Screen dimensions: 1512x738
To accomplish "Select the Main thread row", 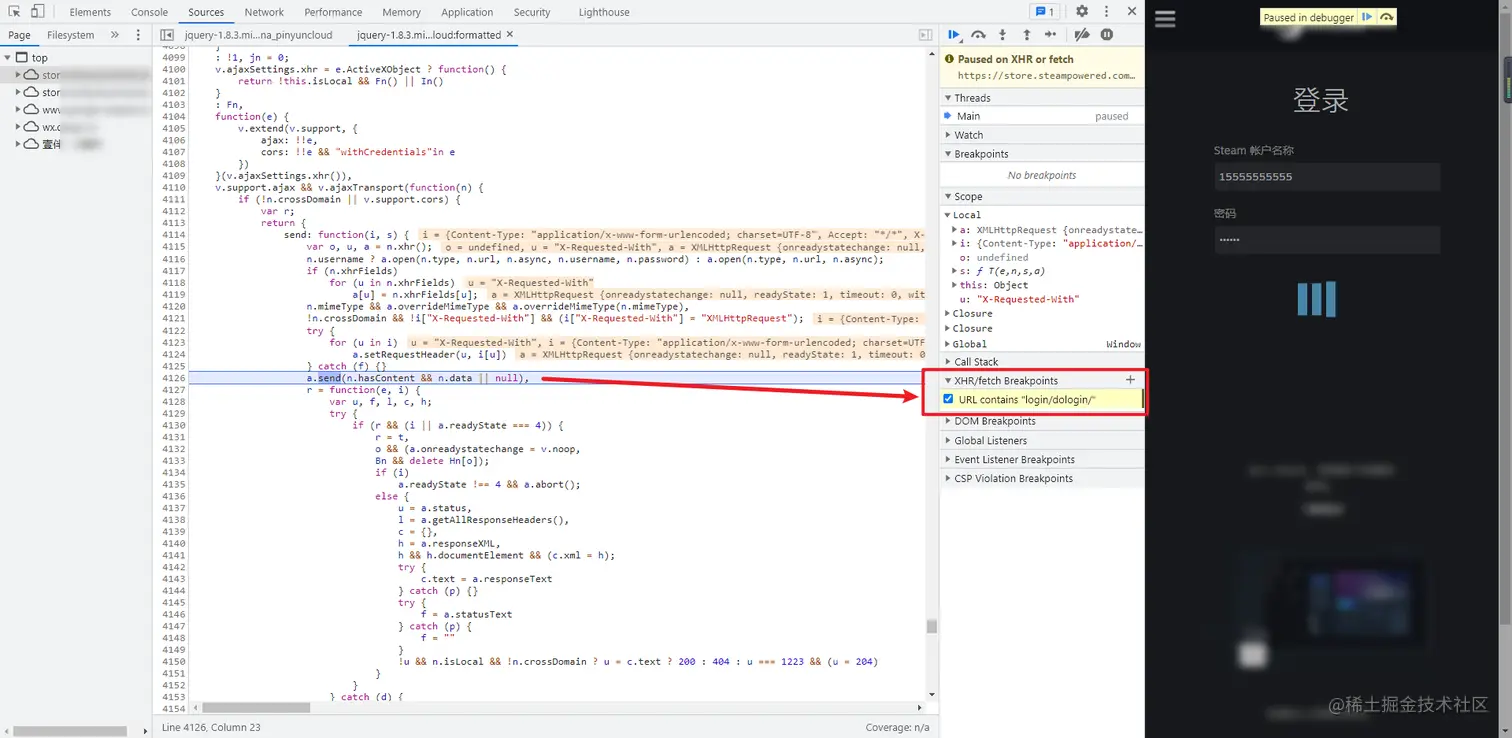I will [x=1042, y=116].
